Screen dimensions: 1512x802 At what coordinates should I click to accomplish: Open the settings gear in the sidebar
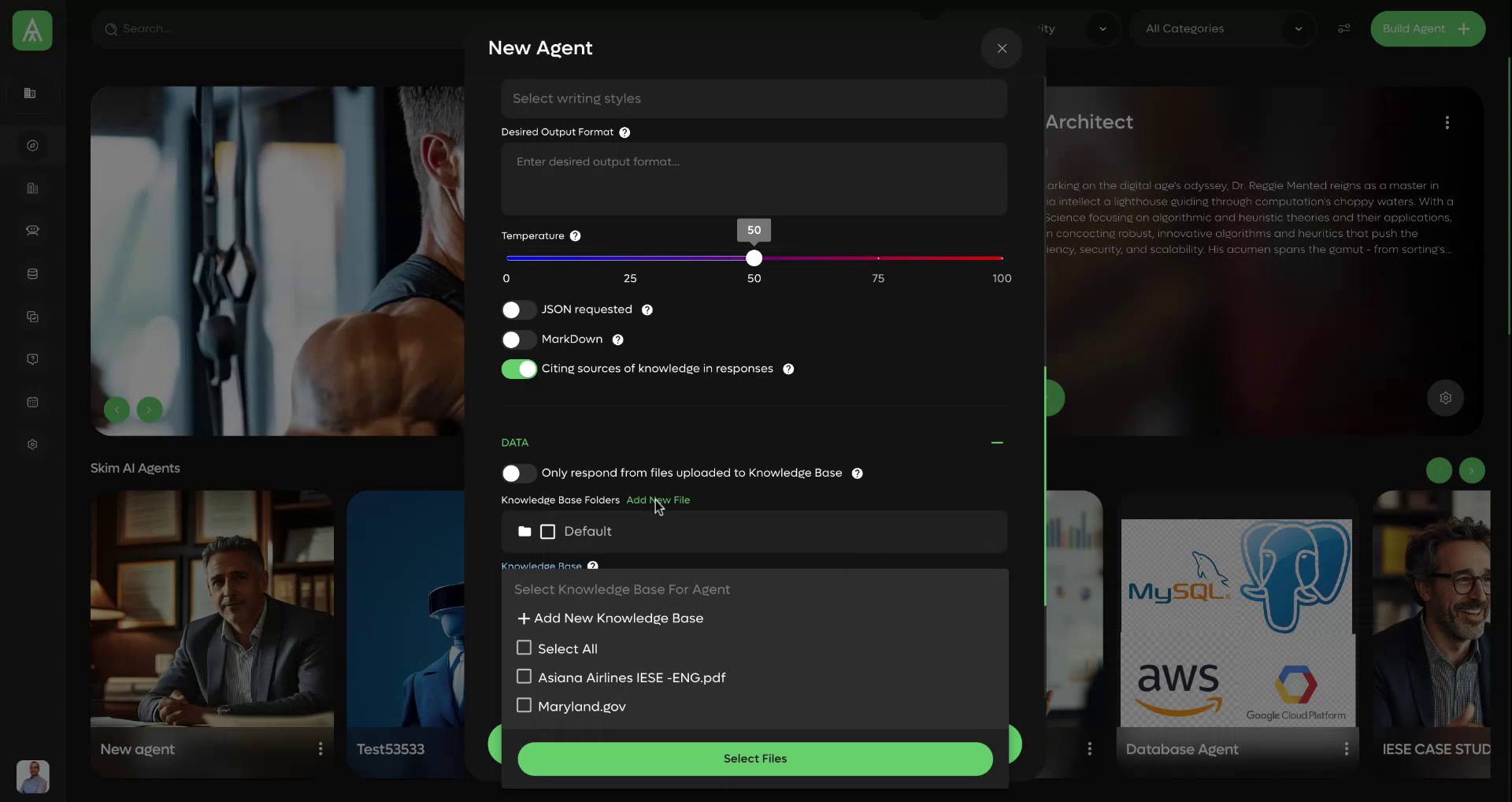tap(32, 444)
